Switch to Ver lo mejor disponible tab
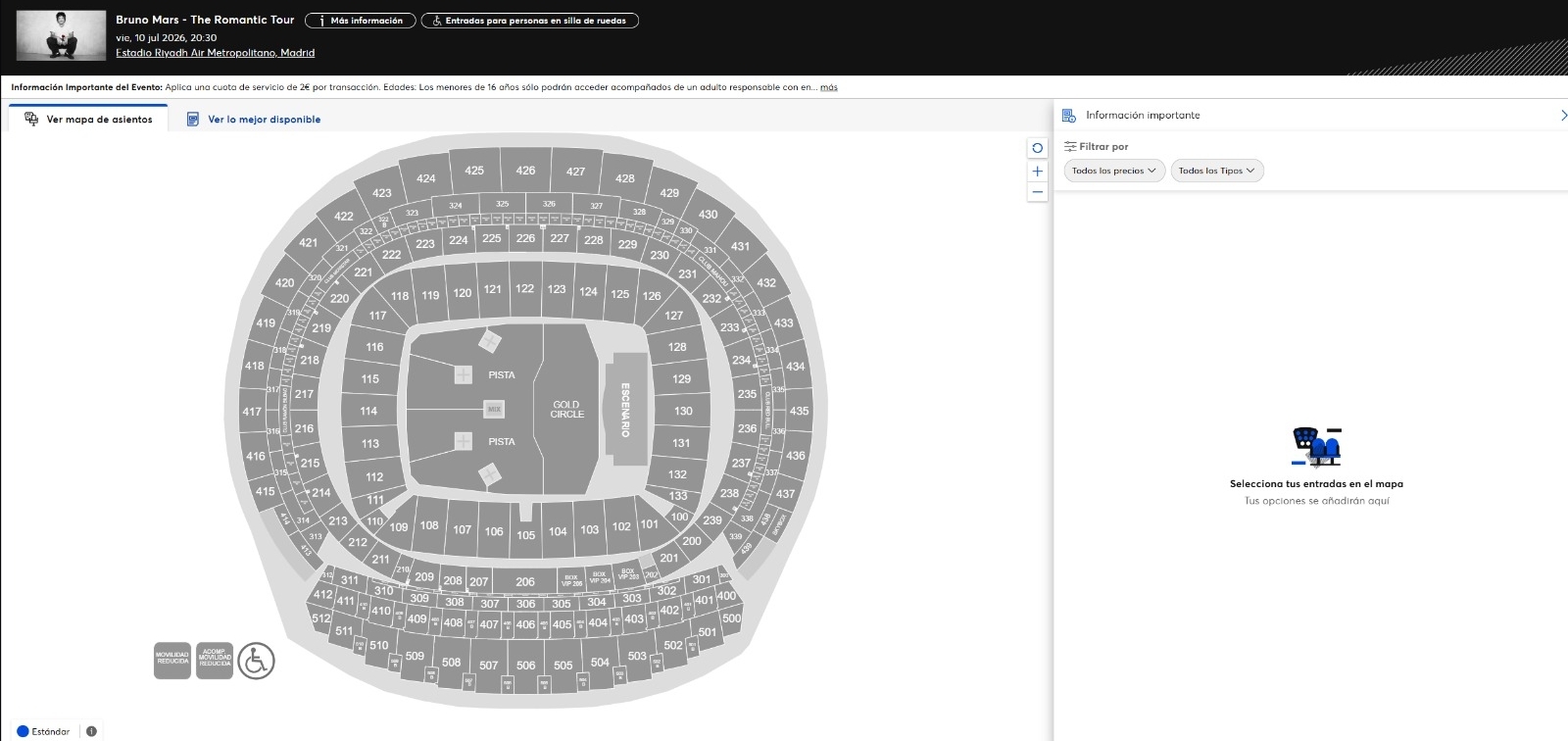The width and height of the screenshot is (1568, 741). coord(254,120)
